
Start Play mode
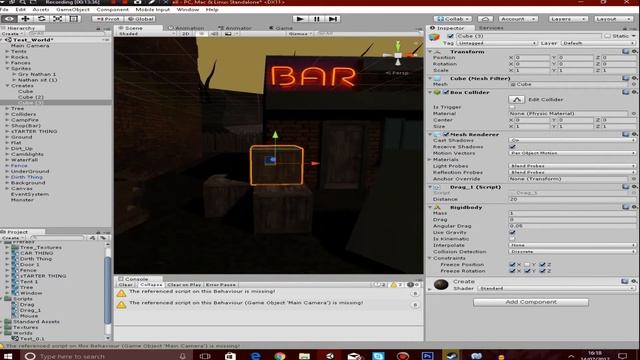(x=300, y=19)
